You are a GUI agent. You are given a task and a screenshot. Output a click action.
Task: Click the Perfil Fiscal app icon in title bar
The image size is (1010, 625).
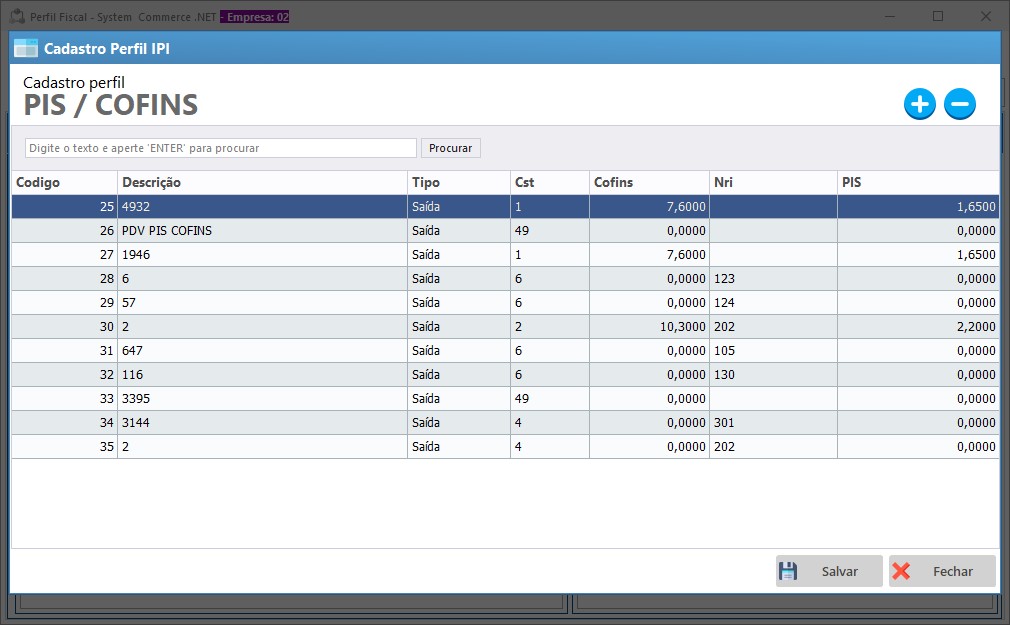[x=16, y=17]
